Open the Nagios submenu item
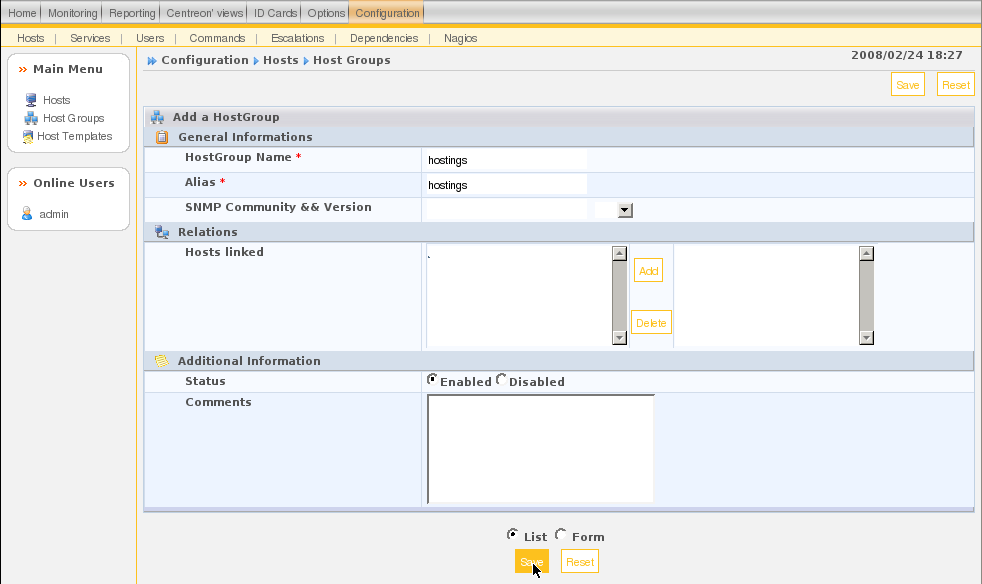The image size is (982, 584). click(x=460, y=38)
